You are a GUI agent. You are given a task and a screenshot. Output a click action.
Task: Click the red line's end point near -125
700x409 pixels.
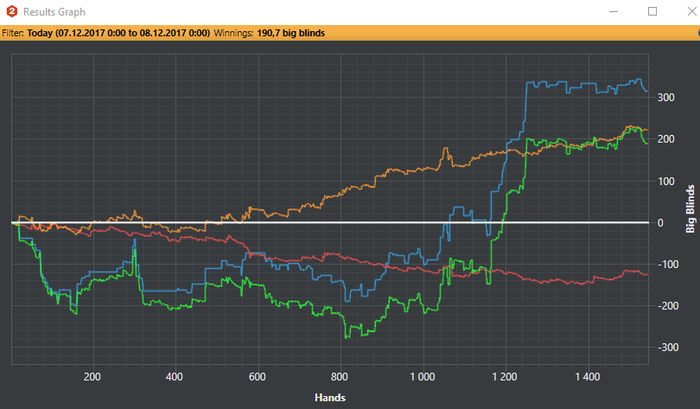(647, 275)
